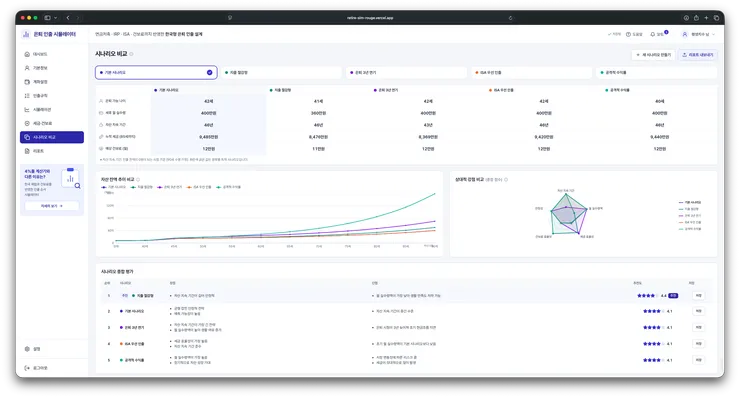Open the report document icon in the sidebar

(27, 151)
